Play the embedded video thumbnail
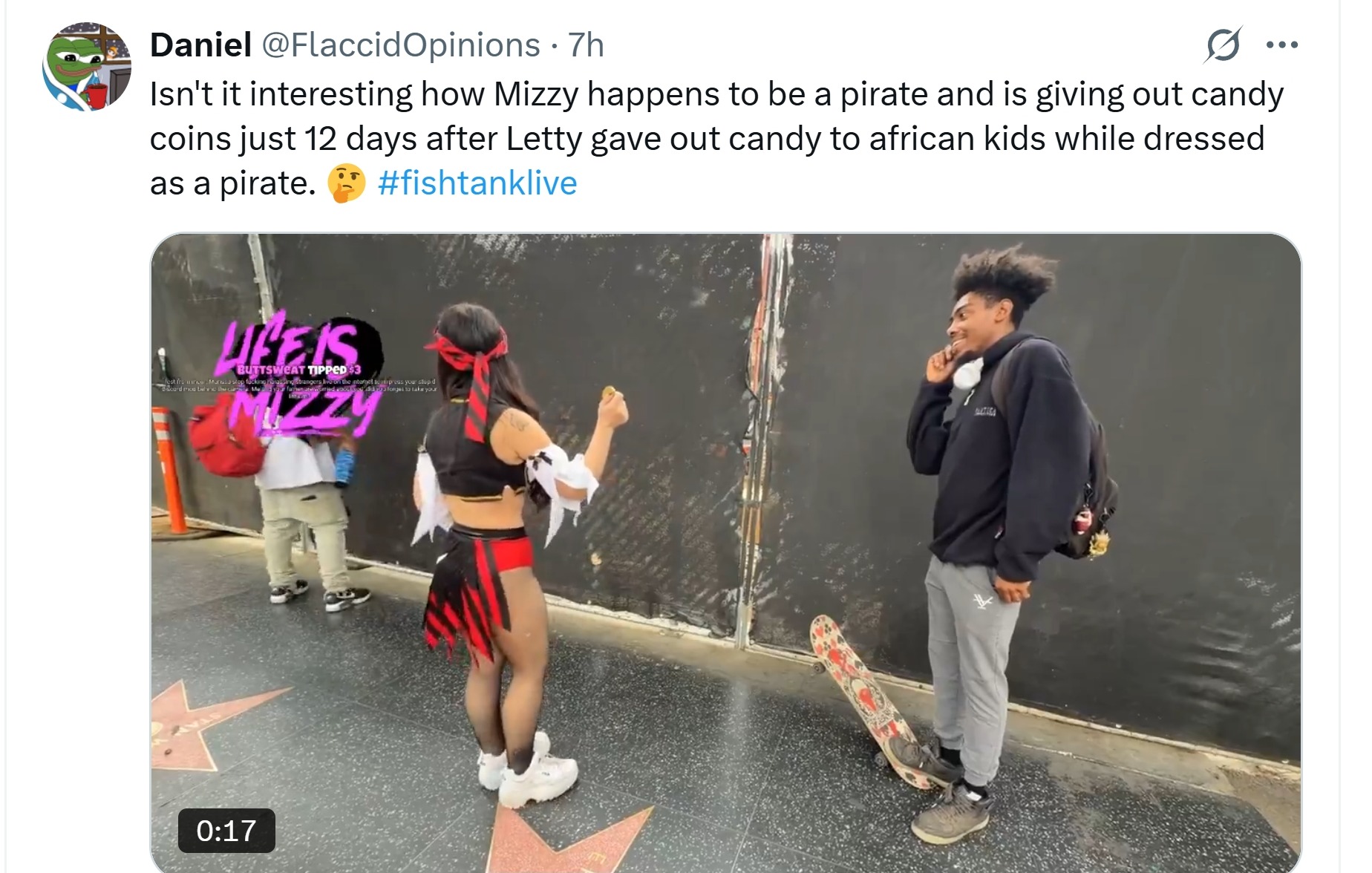 [x=725, y=553]
